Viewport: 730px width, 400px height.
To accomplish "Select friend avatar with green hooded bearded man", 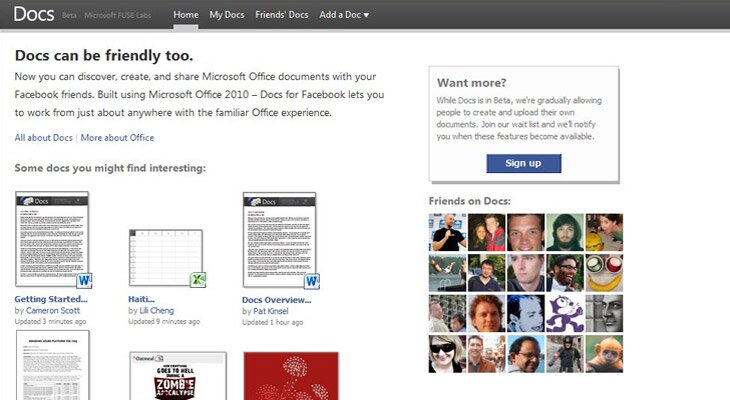I will coord(565,232).
